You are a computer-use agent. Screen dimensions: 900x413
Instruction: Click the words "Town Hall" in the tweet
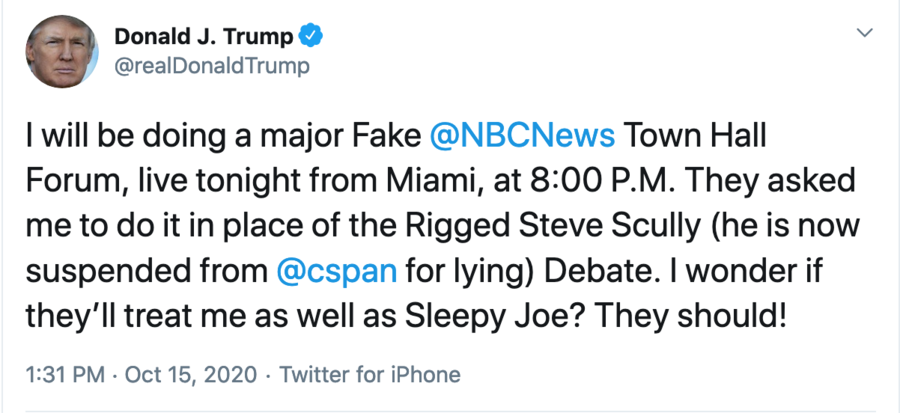(x=695, y=137)
